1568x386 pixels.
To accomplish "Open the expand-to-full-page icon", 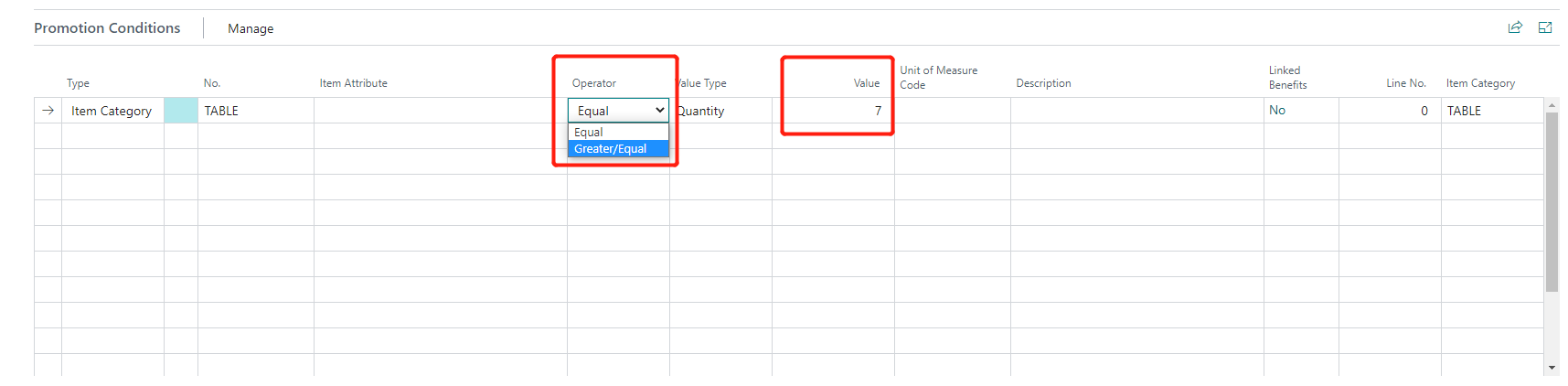I will (1545, 27).
